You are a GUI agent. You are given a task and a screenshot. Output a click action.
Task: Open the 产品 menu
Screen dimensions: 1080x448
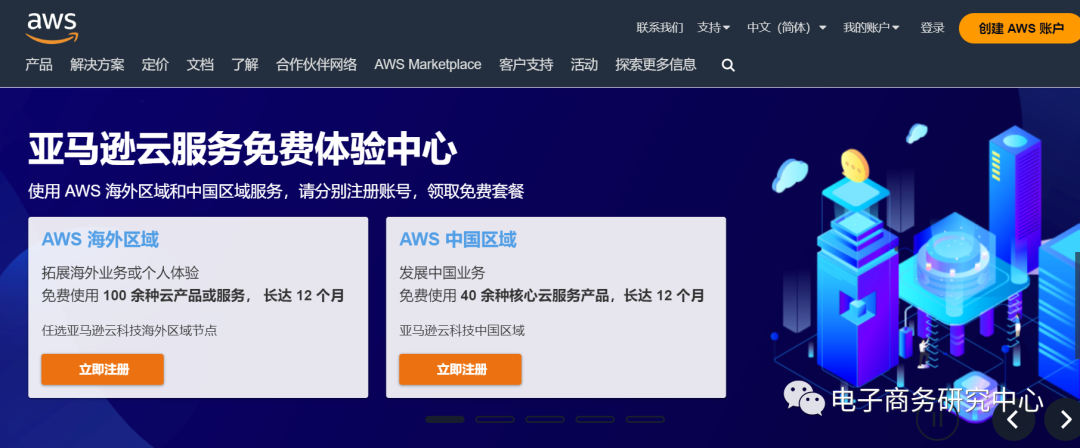[x=39, y=65]
